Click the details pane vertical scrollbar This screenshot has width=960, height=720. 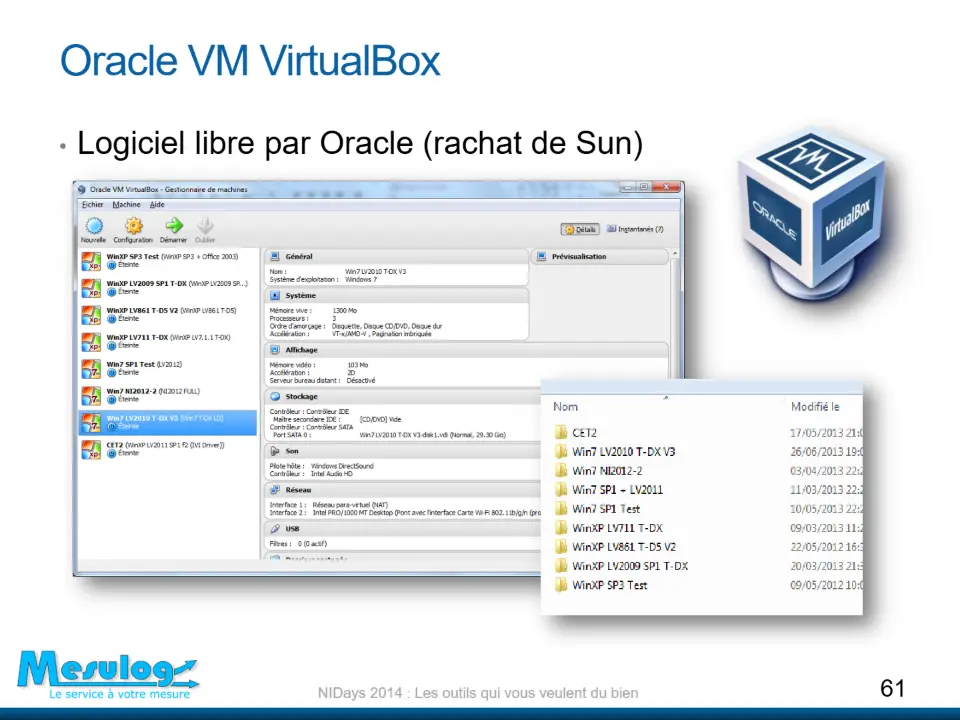point(675,315)
